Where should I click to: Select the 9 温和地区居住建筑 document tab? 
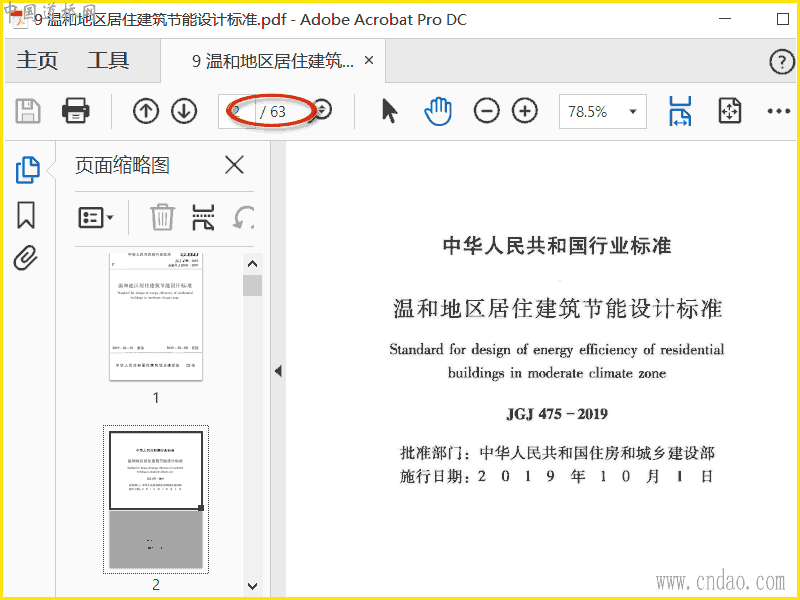point(272,61)
